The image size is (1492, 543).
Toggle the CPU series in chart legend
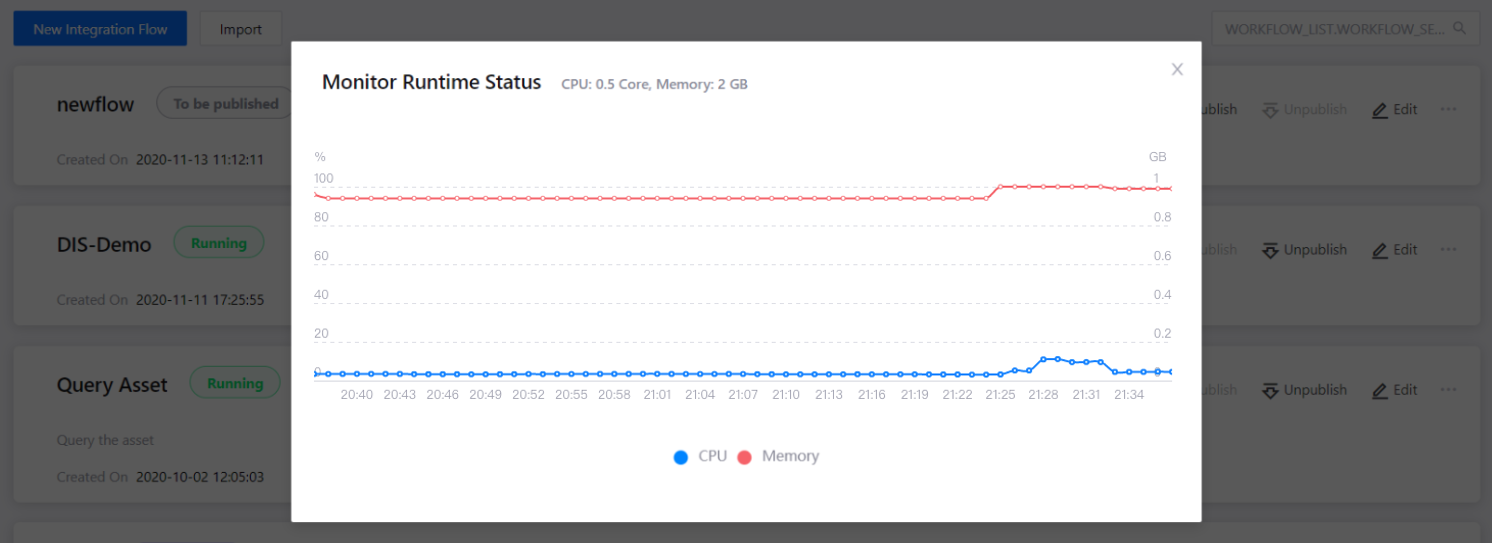[701, 457]
